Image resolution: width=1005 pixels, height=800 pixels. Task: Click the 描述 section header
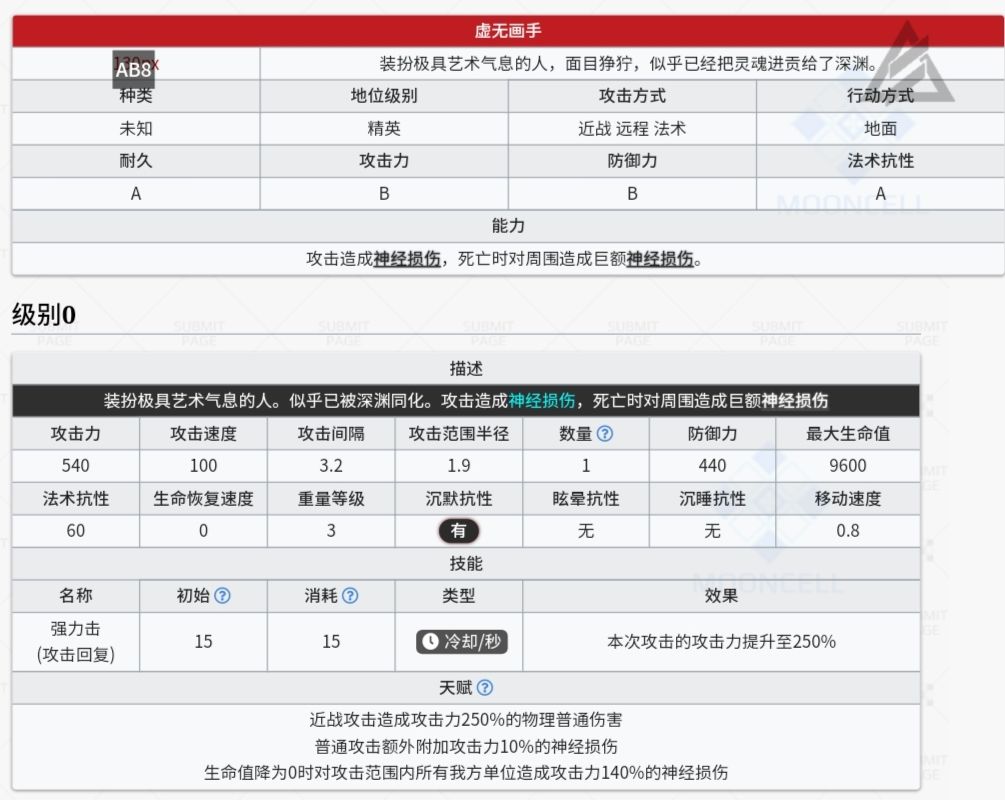tap(466, 369)
